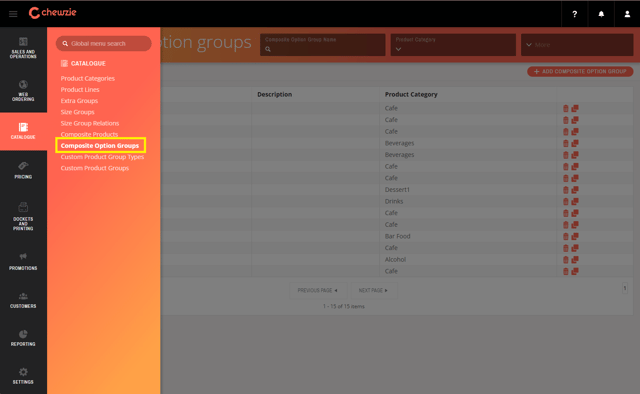Expand the More filters dropdown
Viewport: 640px width, 394px height.
click(577, 45)
